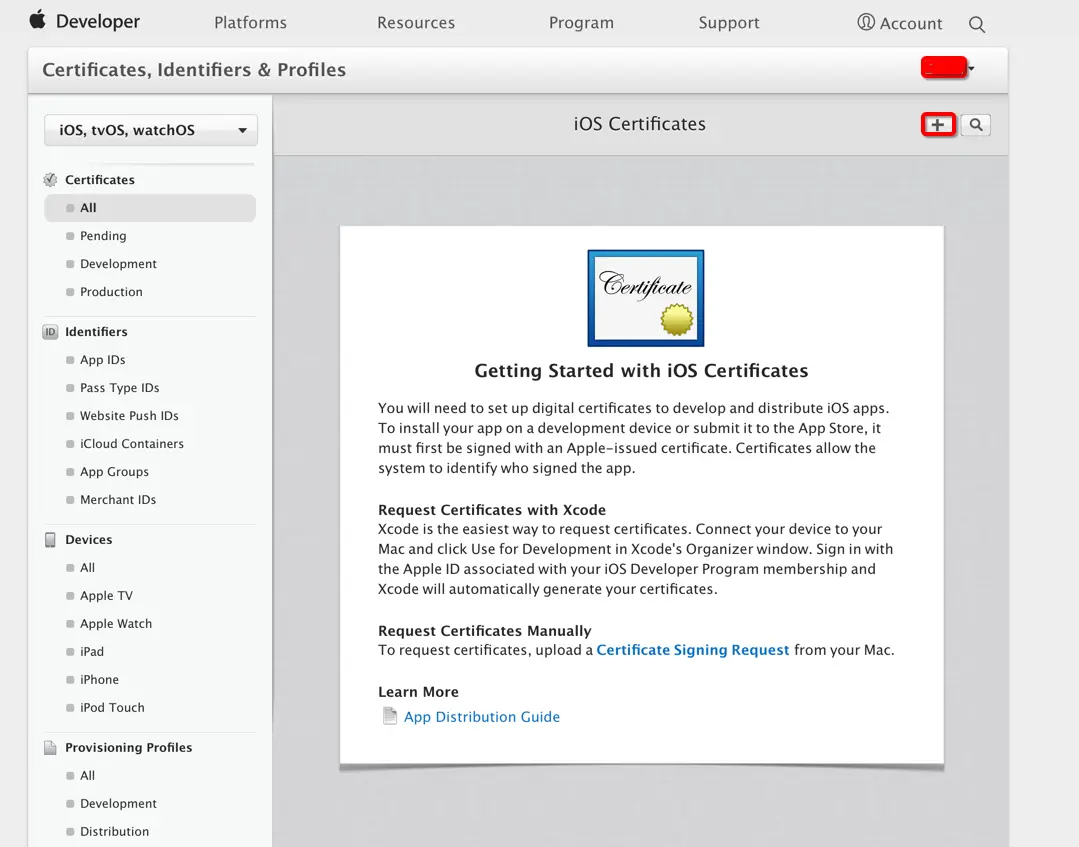
Task: Show Apple TV devices
Action: (x=107, y=596)
